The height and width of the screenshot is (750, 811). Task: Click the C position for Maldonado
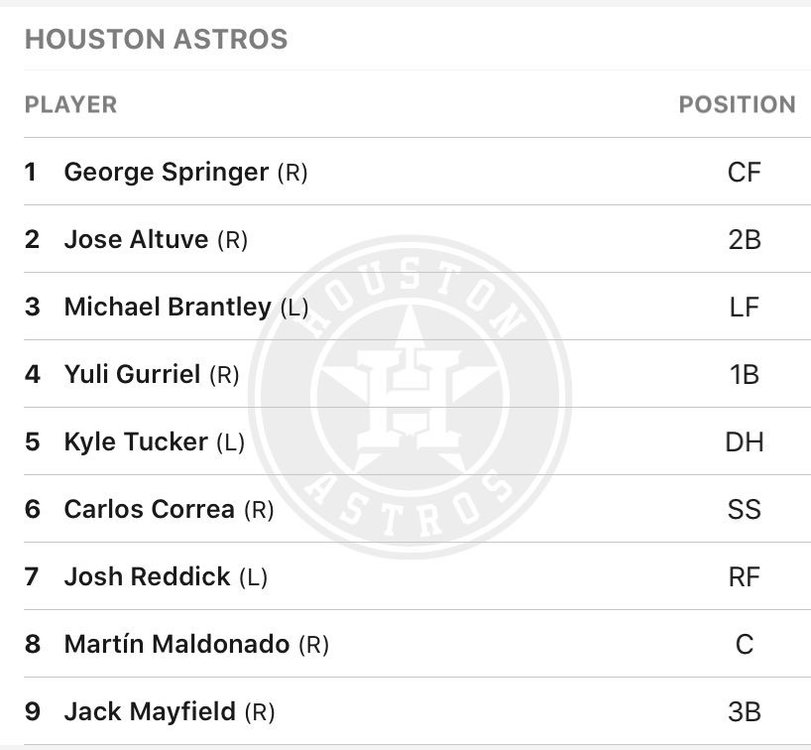[x=744, y=645]
